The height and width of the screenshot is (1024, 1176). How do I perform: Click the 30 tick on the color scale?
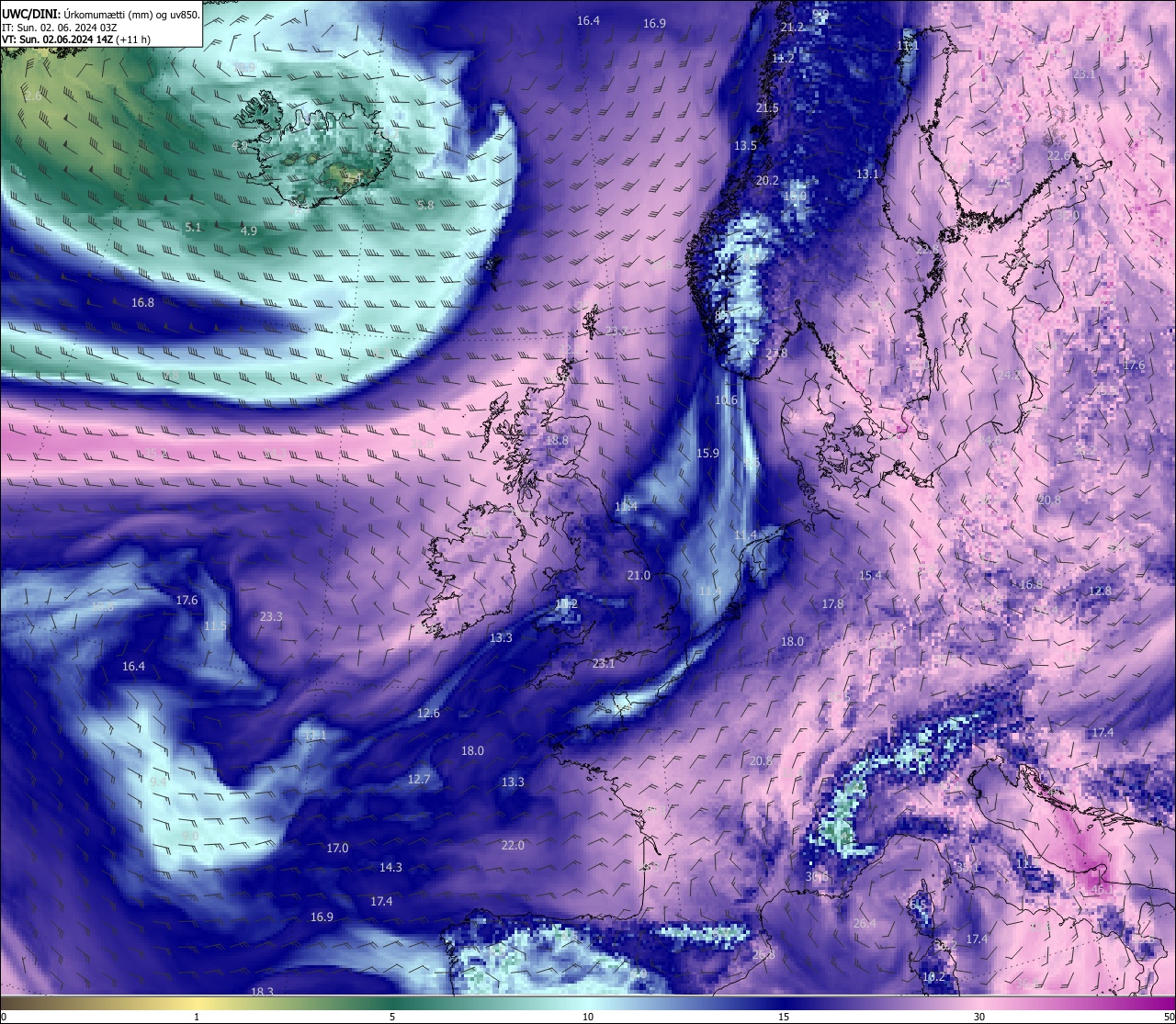979,1017
